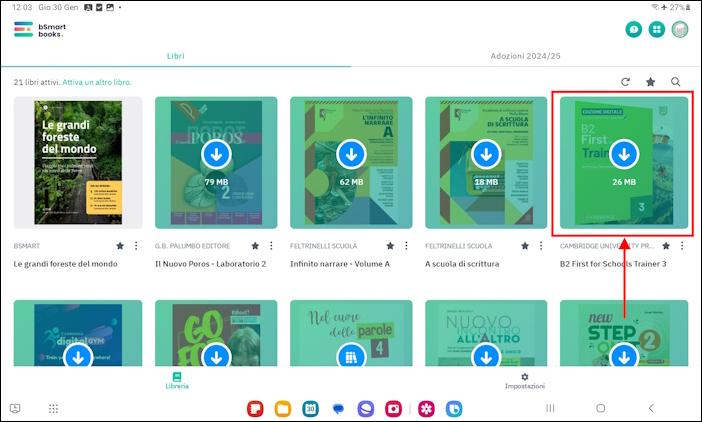Click Attiva un altro libro link
The height and width of the screenshot is (422, 702).
pos(97,82)
